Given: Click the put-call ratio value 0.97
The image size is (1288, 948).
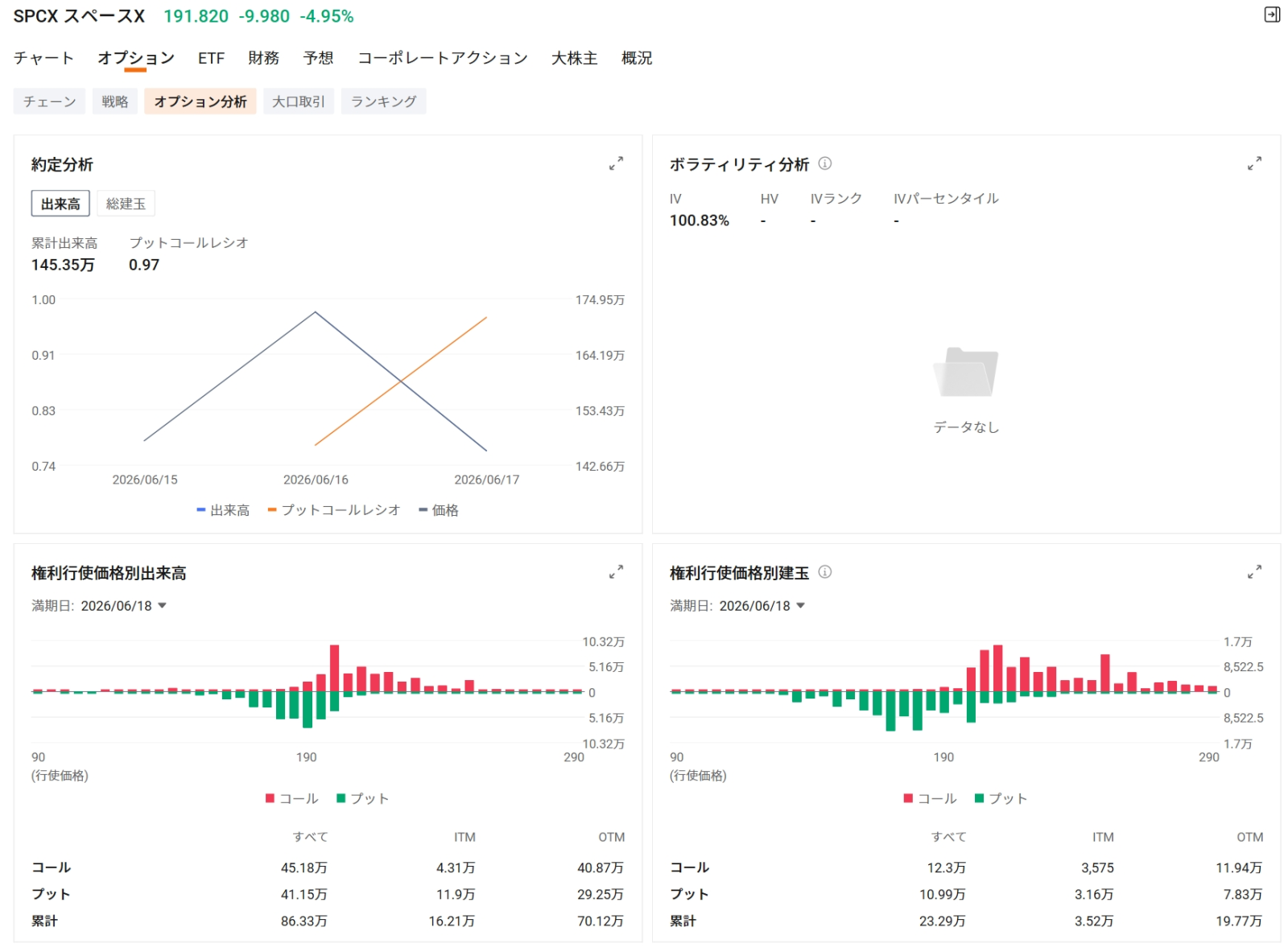Looking at the screenshot, I should (x=144, y=265).
